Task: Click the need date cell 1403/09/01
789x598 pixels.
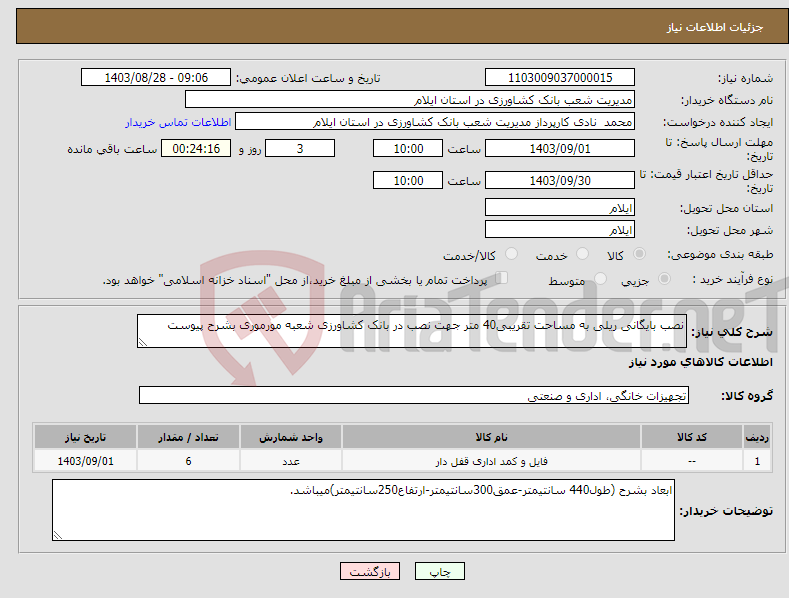Action: (x=85, y=461)
